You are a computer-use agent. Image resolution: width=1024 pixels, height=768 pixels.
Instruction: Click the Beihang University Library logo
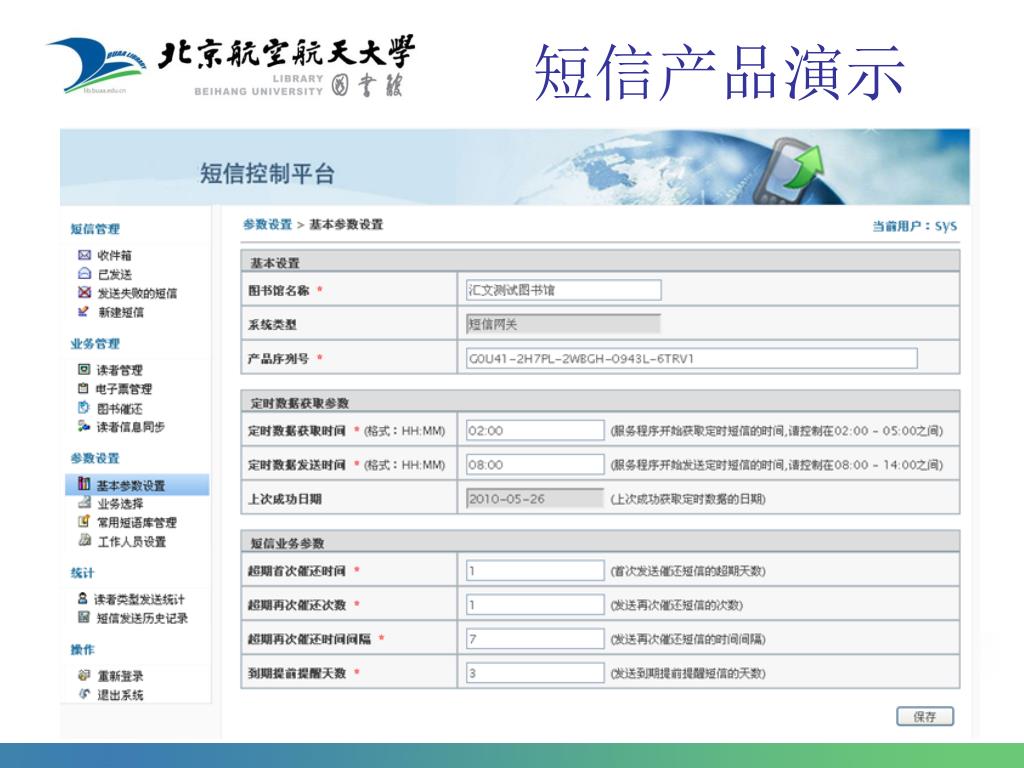point(231,66)
